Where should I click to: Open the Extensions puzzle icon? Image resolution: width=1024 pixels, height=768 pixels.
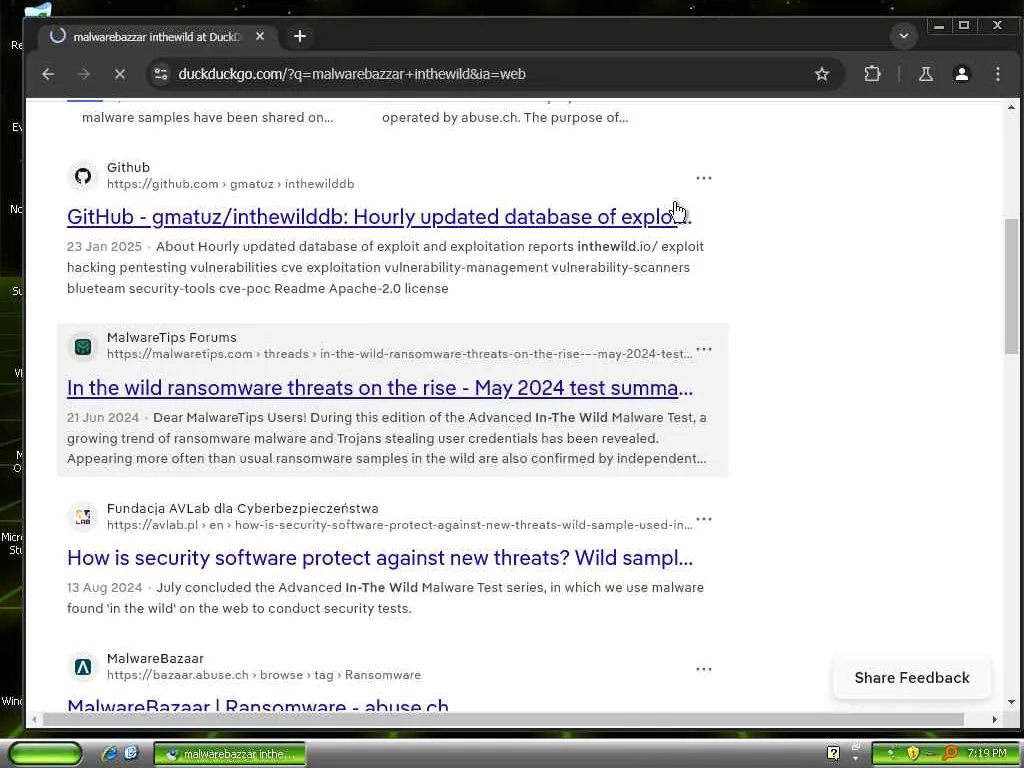tap(872, 74)
